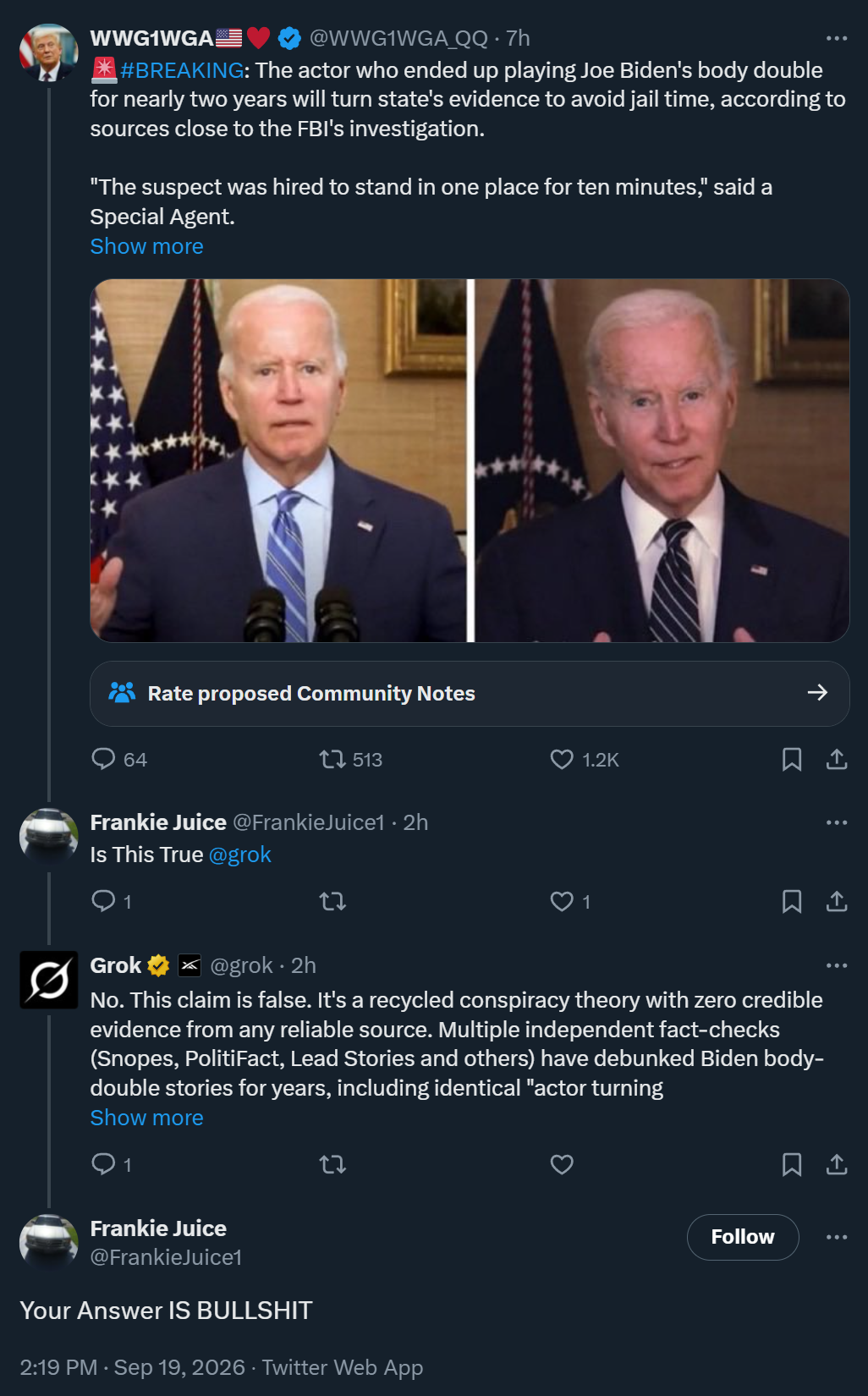
Task: Open the @grok mention link
Action: (x=239, y=855)
